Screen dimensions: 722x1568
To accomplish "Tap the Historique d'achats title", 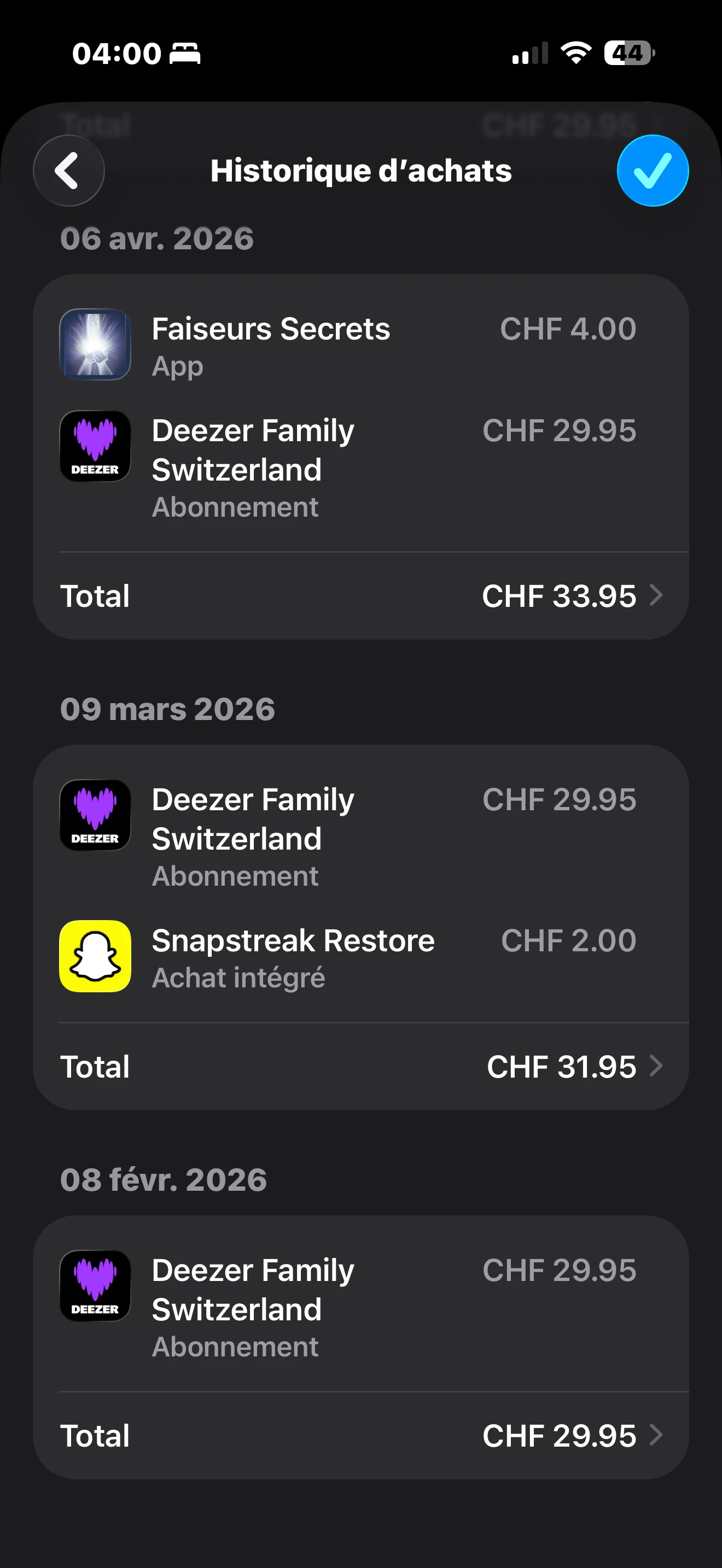I will point(361,171).
